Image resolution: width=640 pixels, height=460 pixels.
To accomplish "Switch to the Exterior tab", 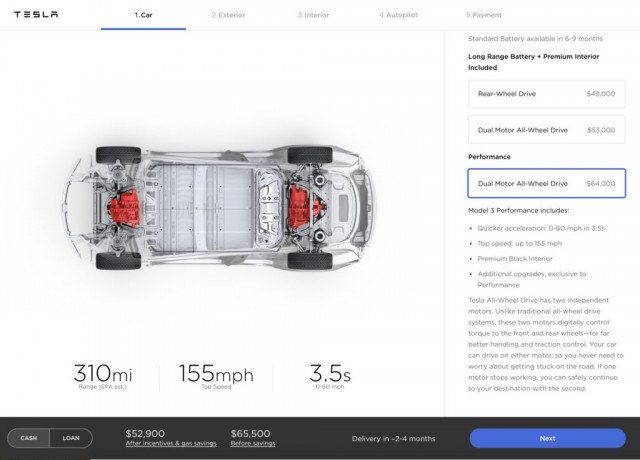I will click(230, 15).
